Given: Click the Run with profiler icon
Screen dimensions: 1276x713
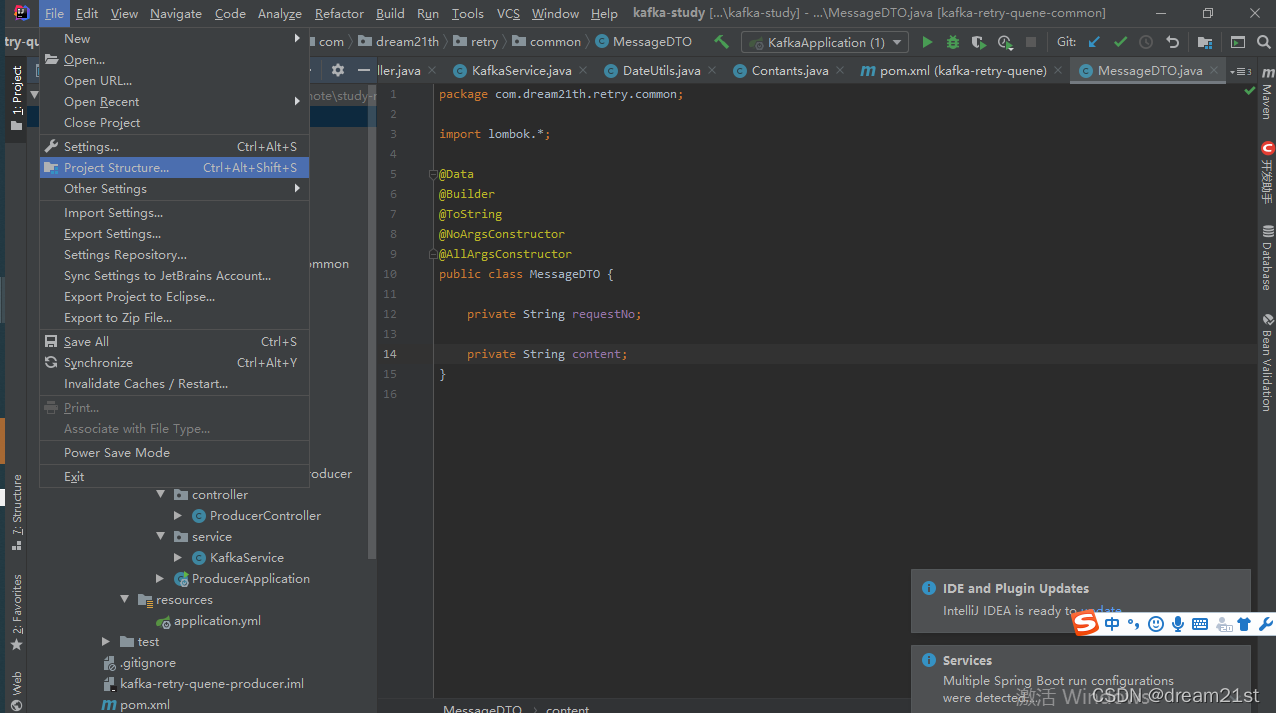Looking at the screenshot, I should (1005, 42).
